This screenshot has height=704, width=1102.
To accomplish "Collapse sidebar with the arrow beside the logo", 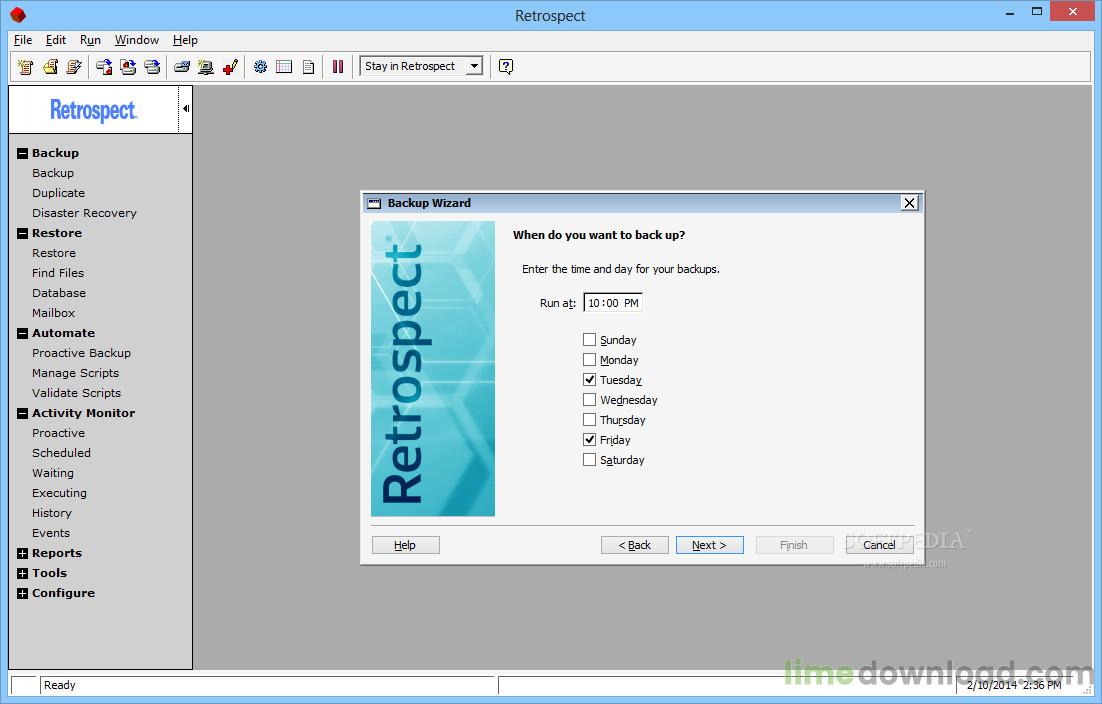I will (186, 109).
